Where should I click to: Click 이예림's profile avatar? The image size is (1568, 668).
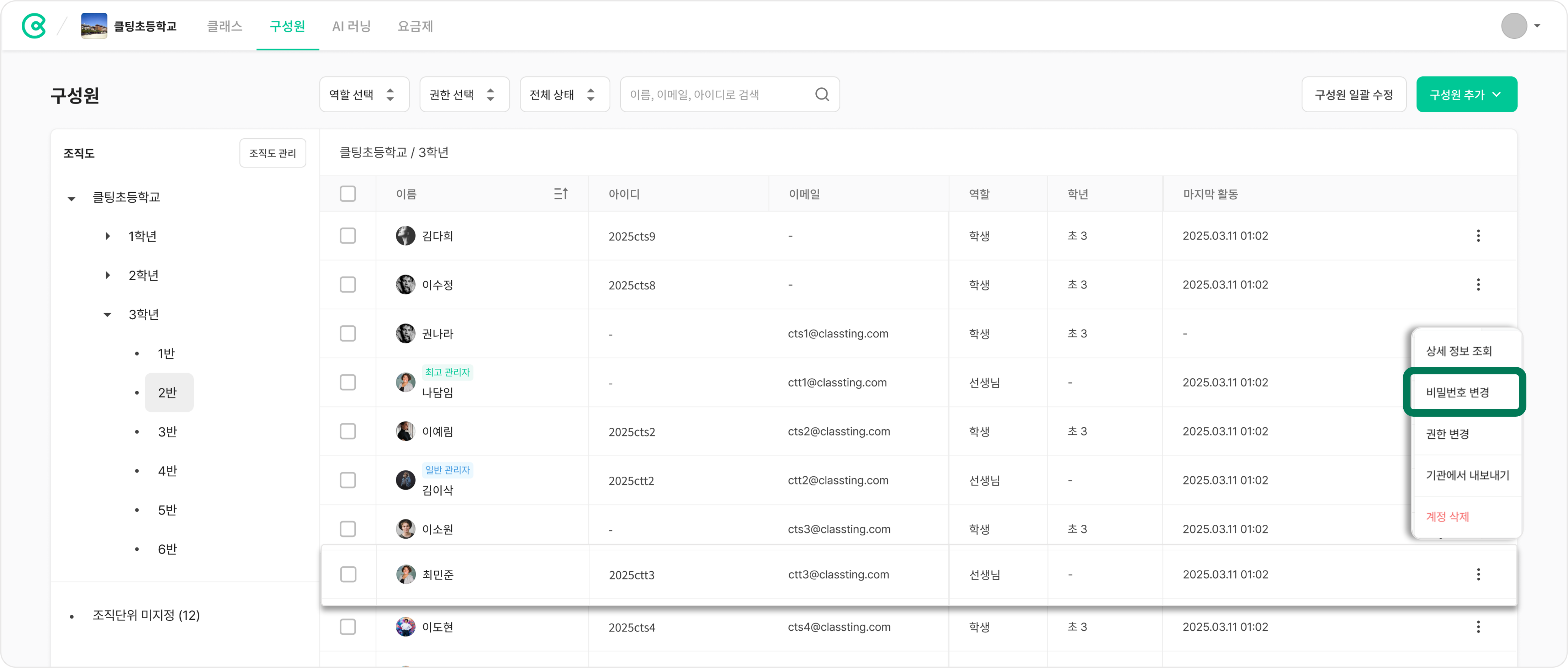(406, 431)
